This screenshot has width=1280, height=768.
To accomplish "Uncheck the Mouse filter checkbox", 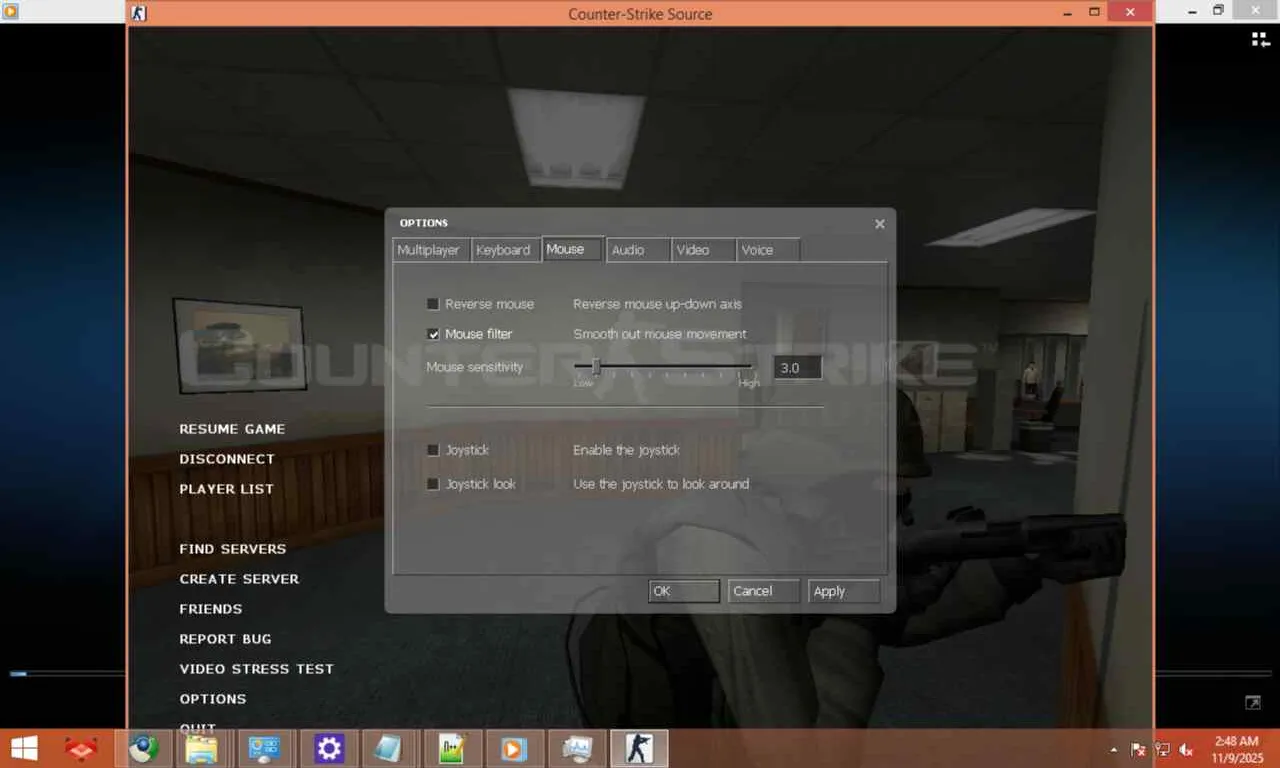I will pos(433,334).
